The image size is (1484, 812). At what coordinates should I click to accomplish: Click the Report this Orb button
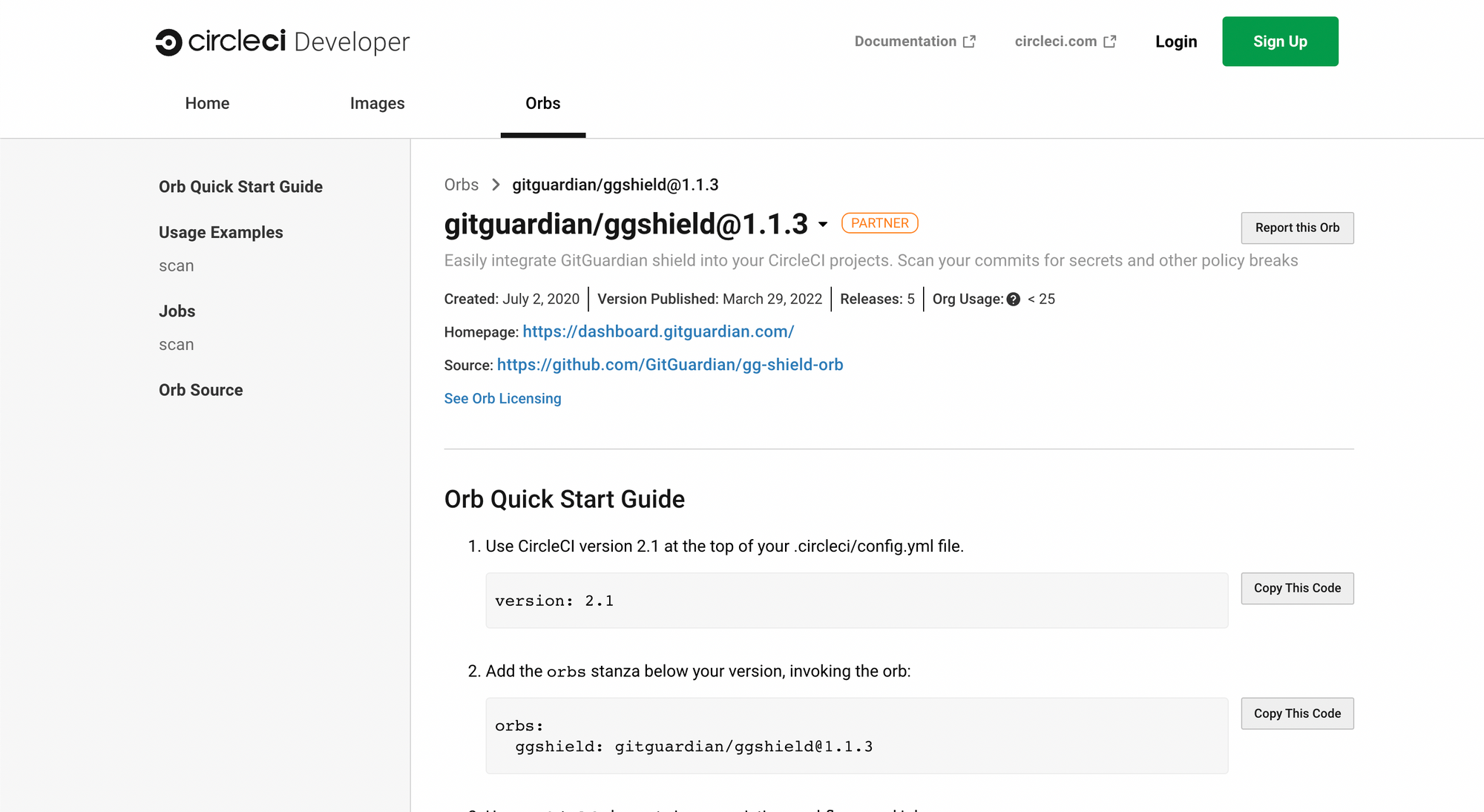tap(1296, 228)
